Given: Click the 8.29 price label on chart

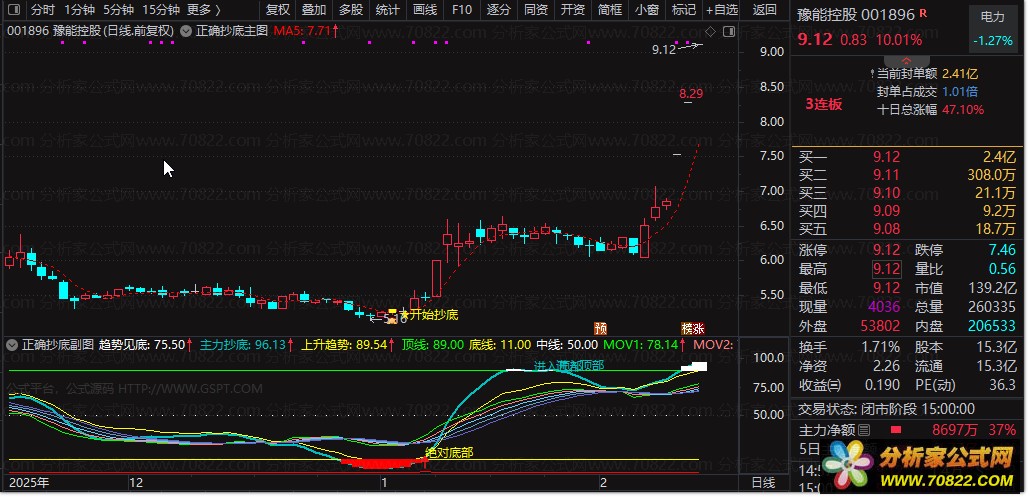Looking at the screenshot, I should pyautogui.click(x=691, y=94).
